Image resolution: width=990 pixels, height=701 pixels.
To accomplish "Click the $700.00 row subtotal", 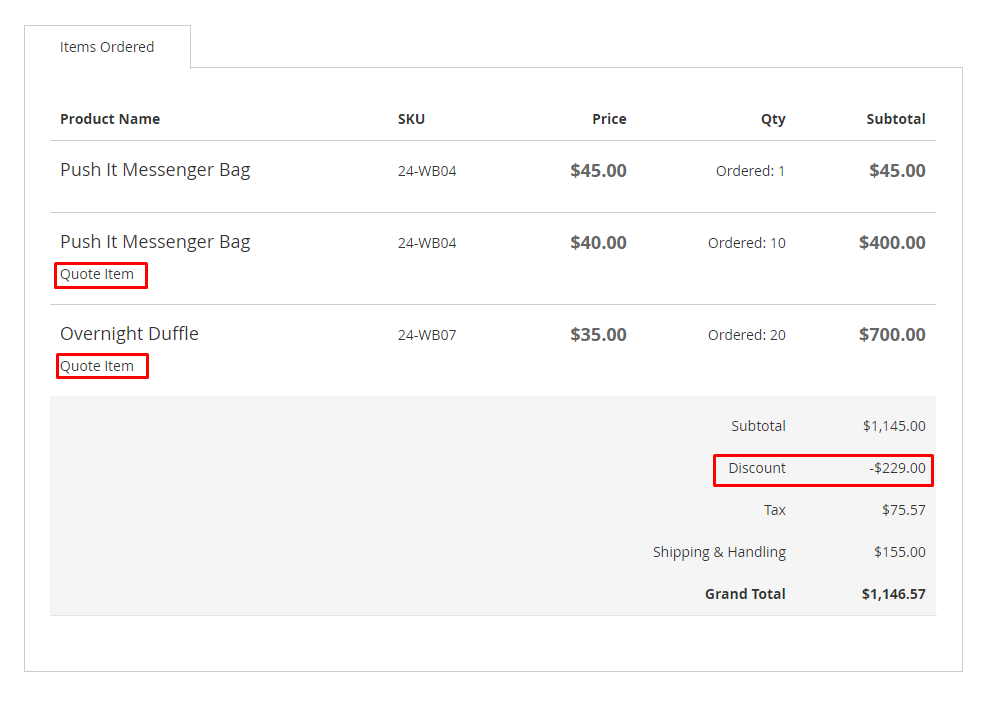I will [892, 335].
